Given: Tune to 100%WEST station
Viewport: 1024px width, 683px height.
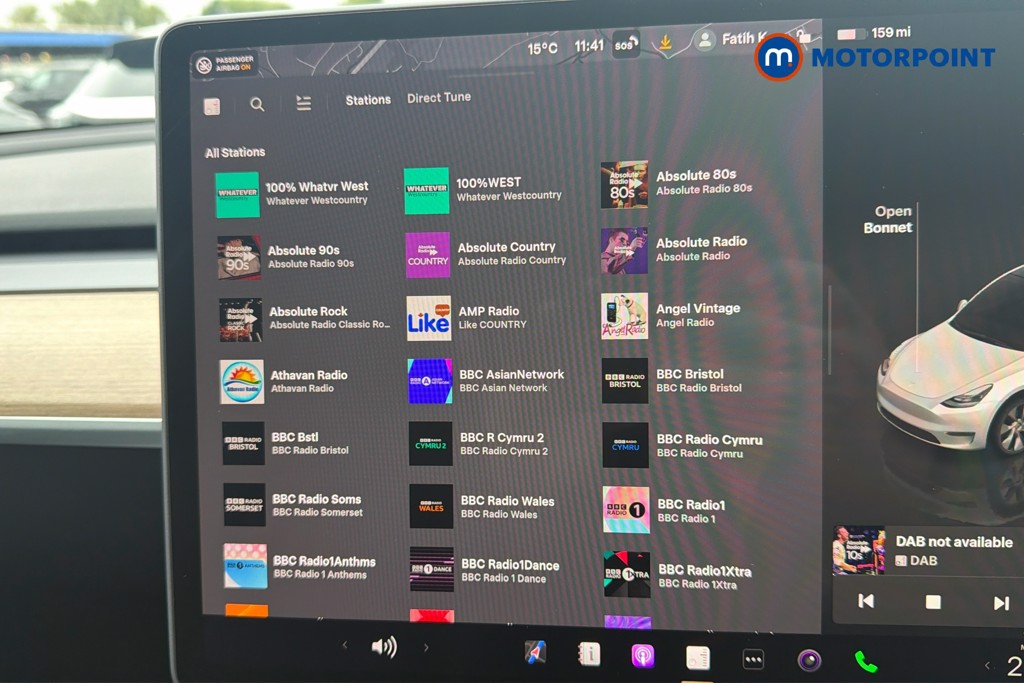Looking at the screenshot, I should 483,190.
